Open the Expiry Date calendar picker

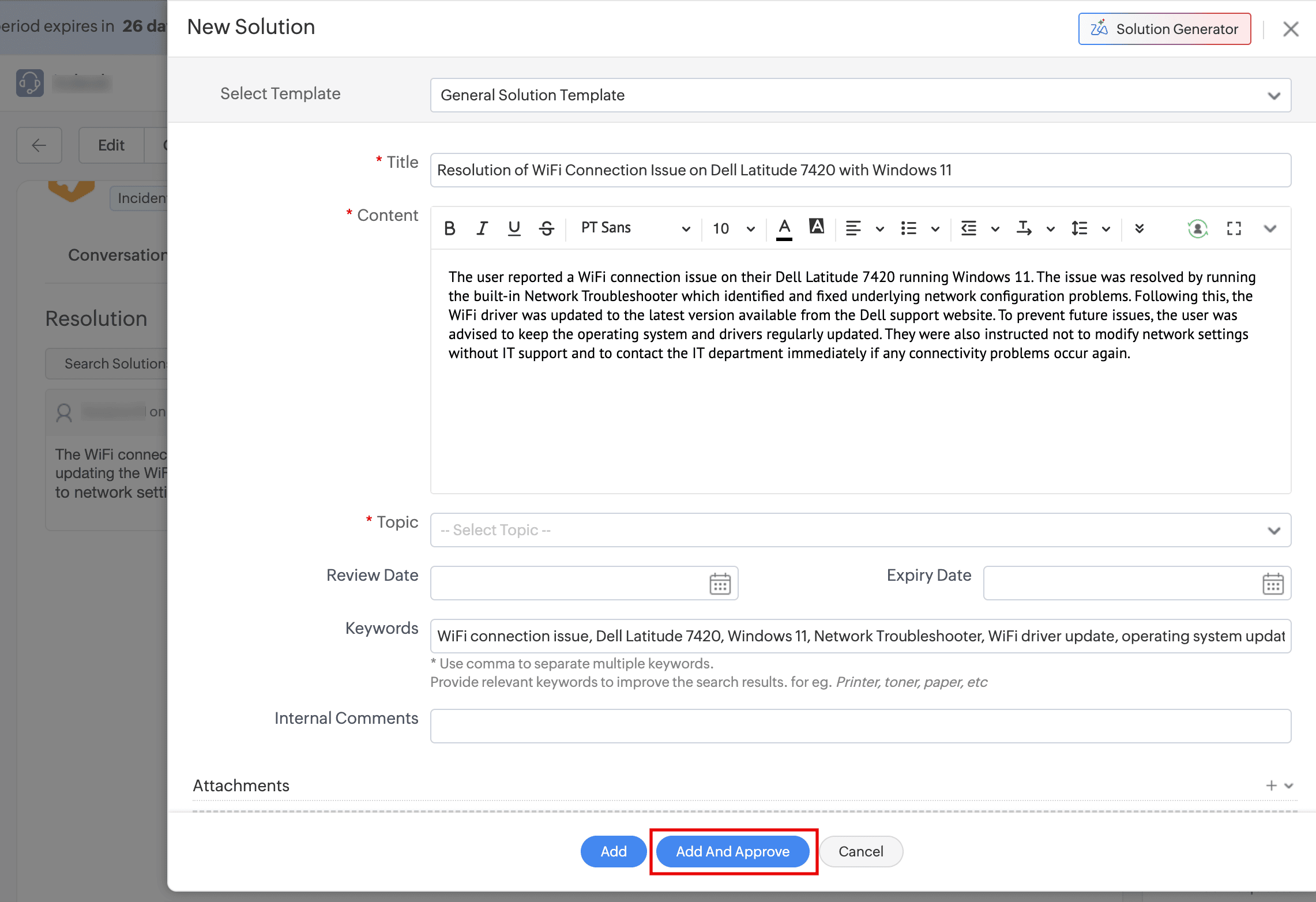point(1272,584)
